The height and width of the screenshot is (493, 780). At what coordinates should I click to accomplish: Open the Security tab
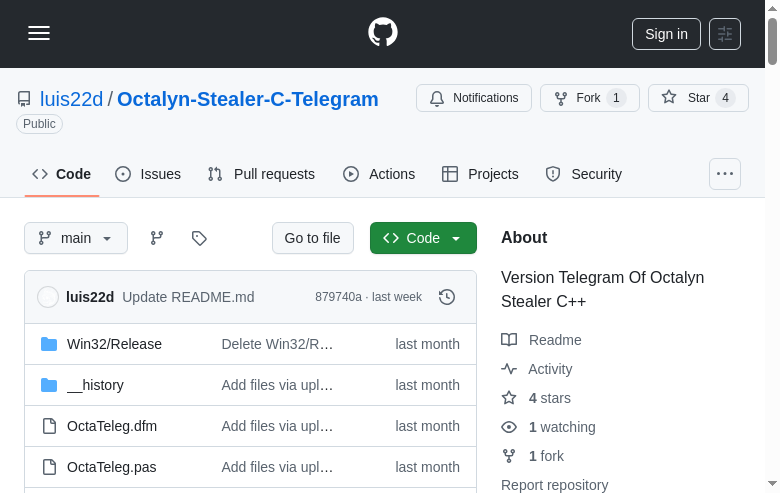point(584,174)
